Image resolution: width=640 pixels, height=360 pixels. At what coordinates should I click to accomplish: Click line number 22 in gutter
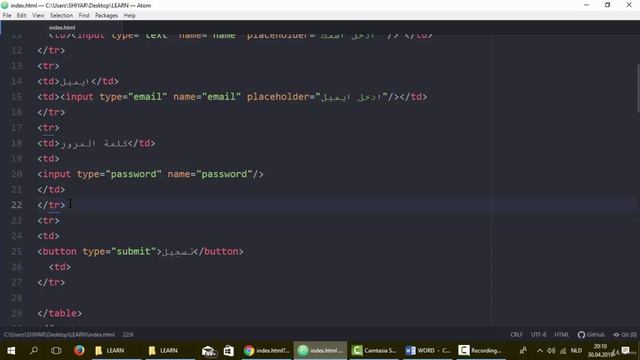[17, 205]
